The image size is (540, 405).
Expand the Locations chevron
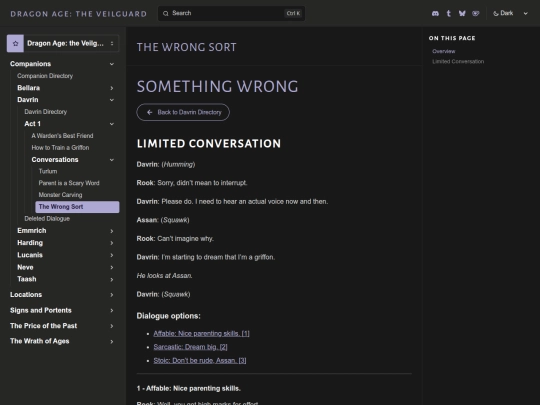pyautogui.click(x=112, y=295)
